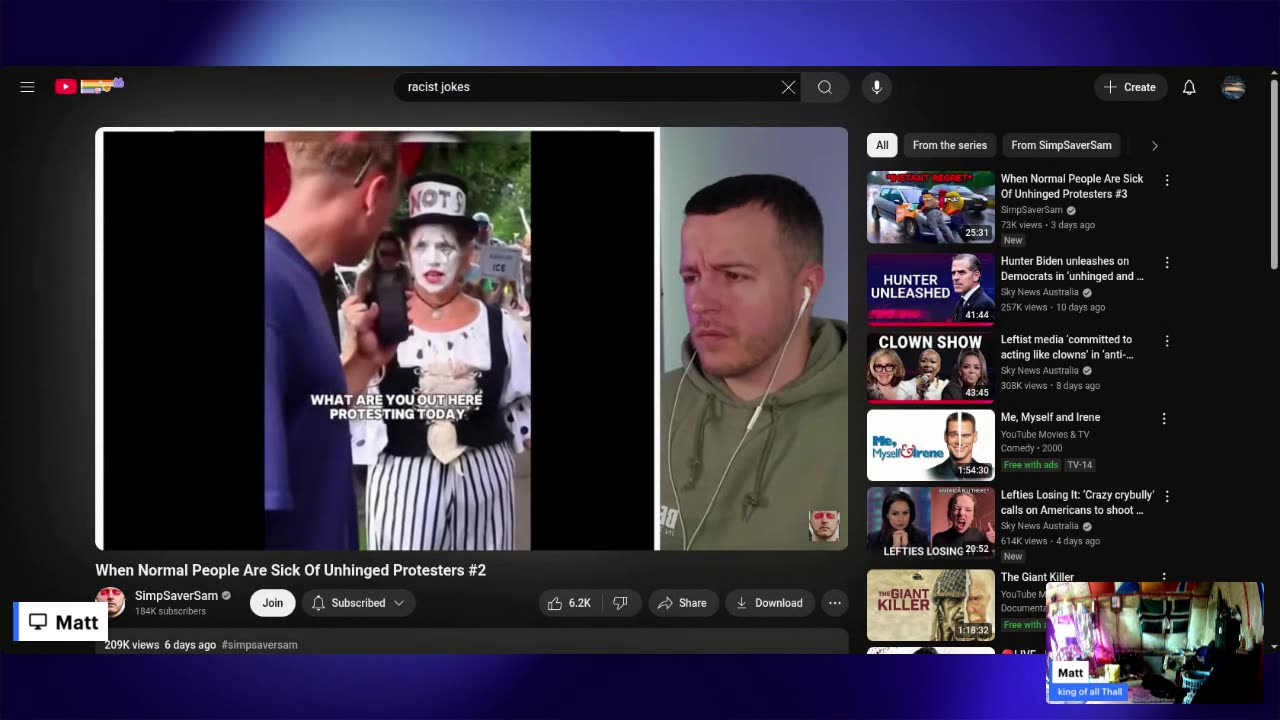Click '209K views 6 days ago' text
Image resolution: width=1280 pixels, height=720 pixels.
[160, 645]
